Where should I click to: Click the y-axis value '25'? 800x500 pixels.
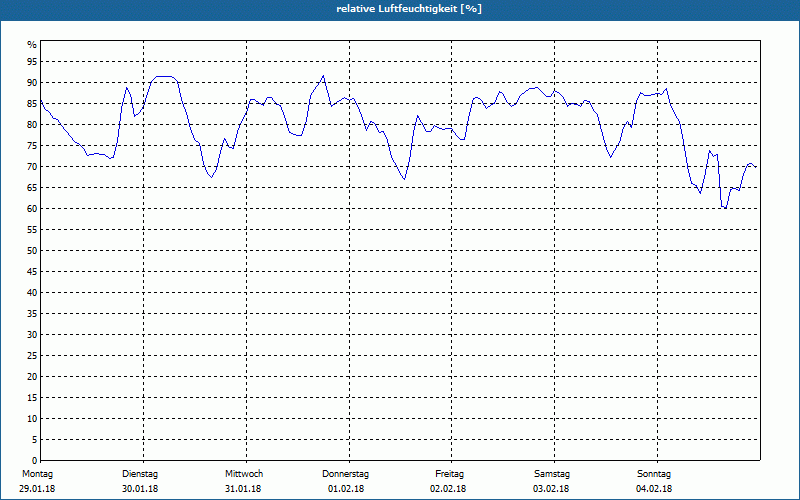click(32, 356)
